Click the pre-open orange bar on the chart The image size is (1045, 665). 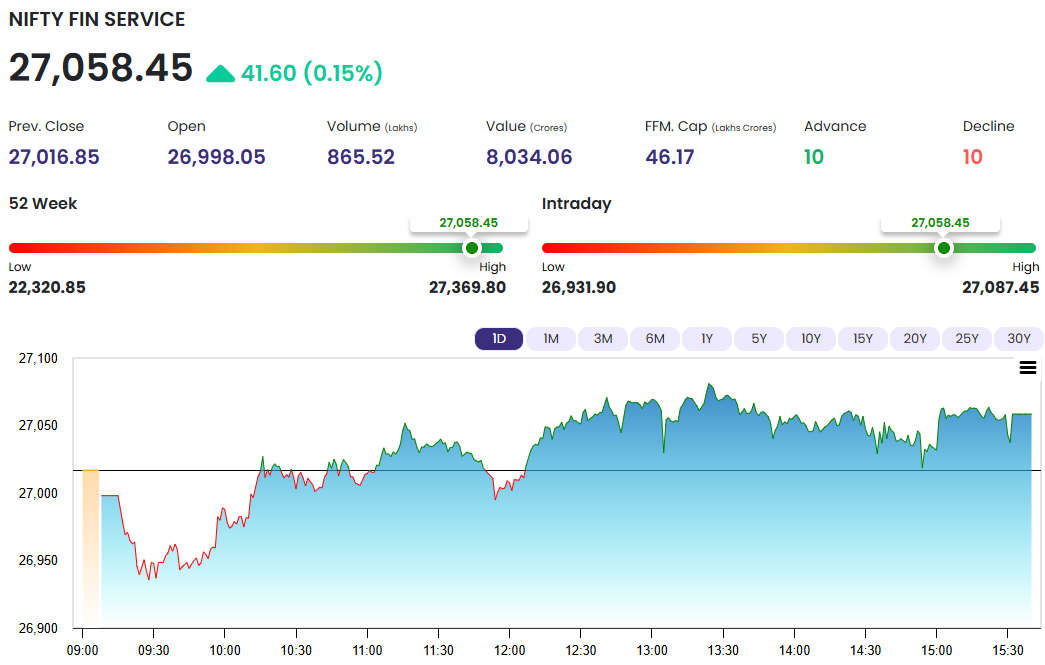click(x=91, y=548)
